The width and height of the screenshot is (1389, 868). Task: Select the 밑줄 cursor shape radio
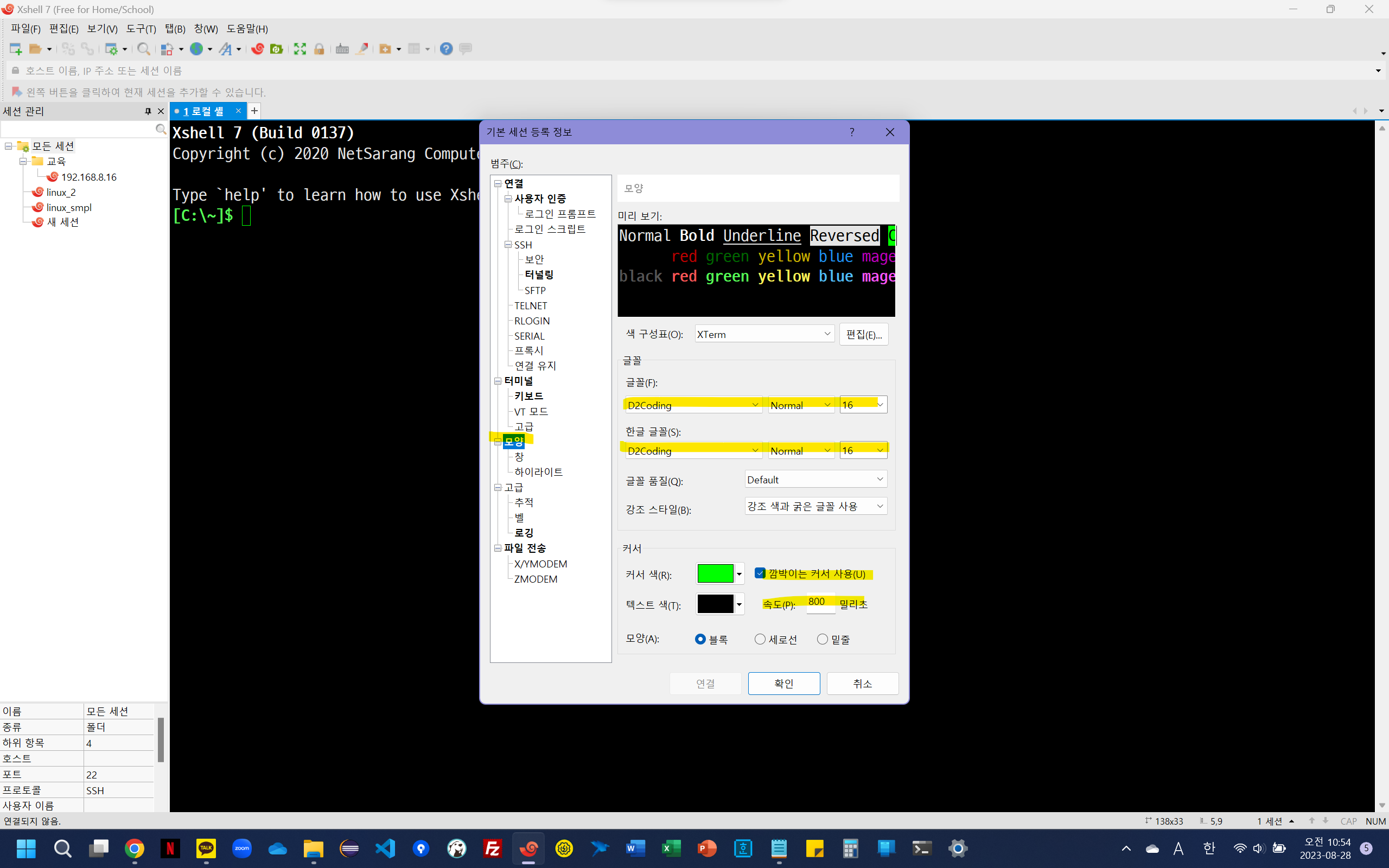point(823,639)
